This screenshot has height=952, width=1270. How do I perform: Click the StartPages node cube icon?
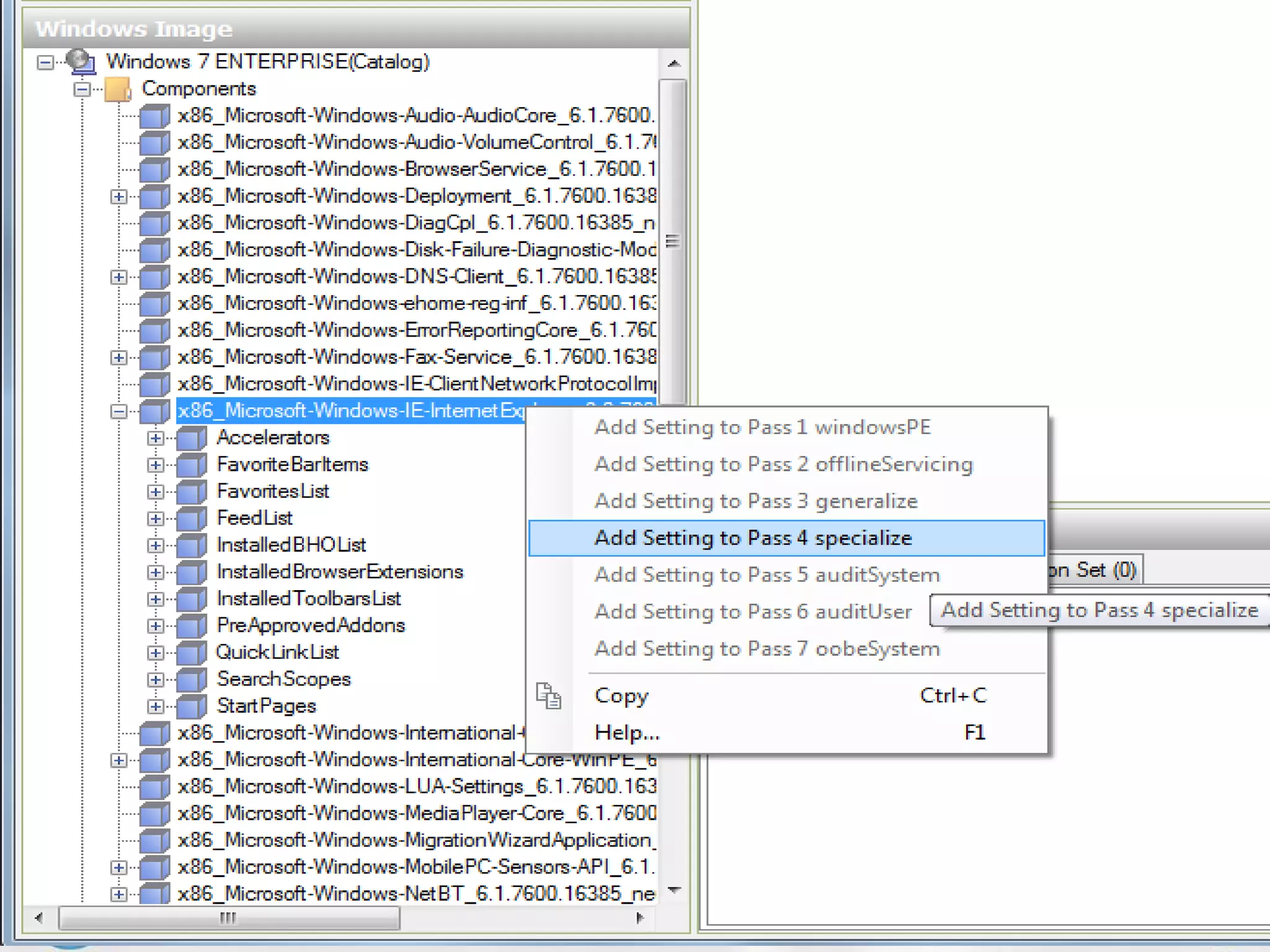(x=192, y=707)
